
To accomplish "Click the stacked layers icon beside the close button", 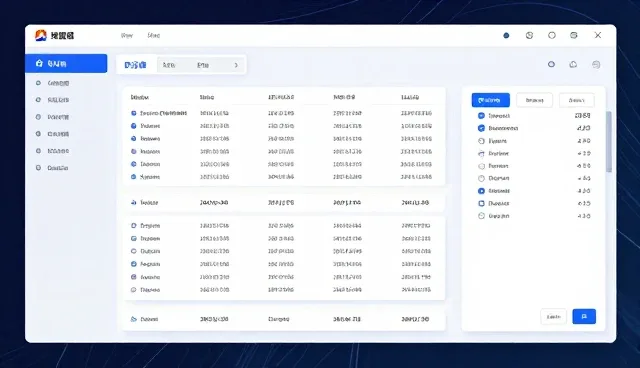I will pos(574,35).
